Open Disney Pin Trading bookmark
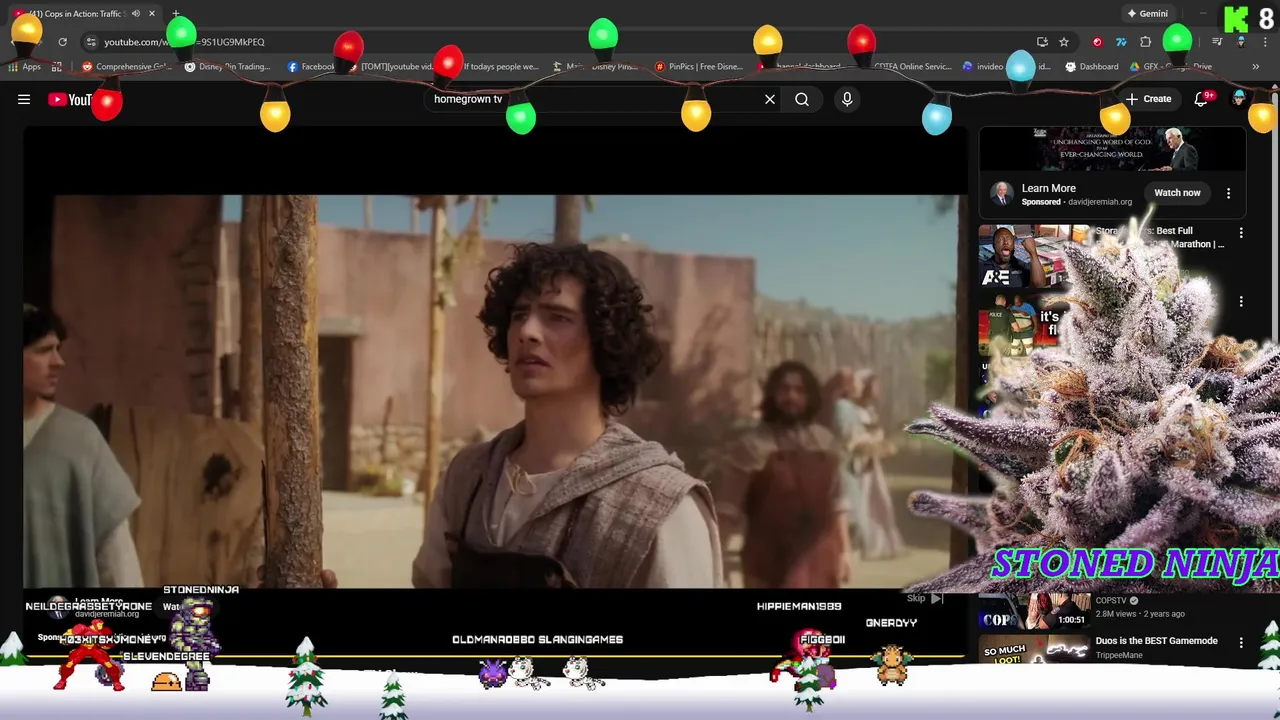The height and width of the screenshot is (720, 1280). click(x=228, y=67)
